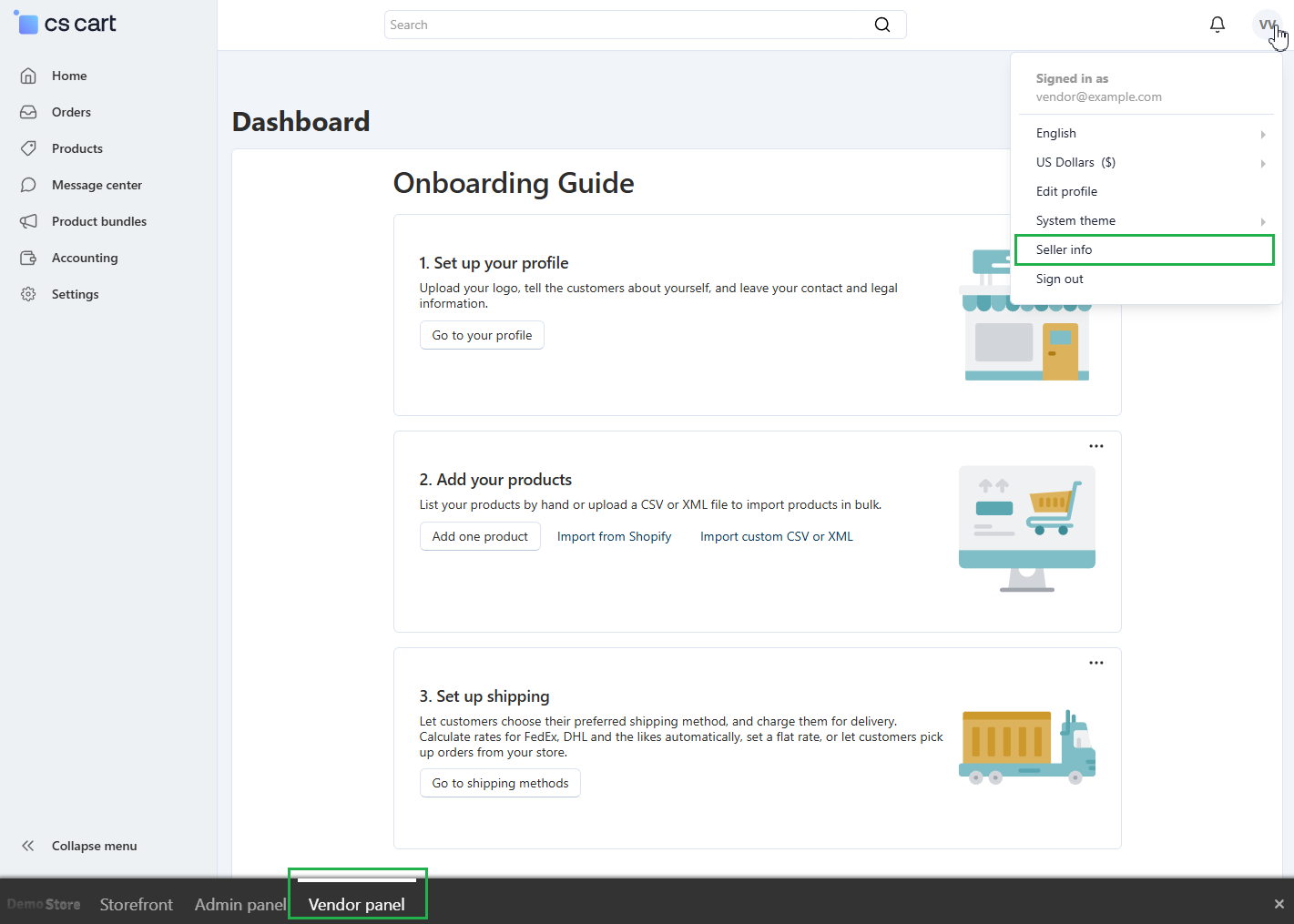Click the delivery truck illustration
This screenshot has width=1294, height=924.
[x=1027, y=747]
